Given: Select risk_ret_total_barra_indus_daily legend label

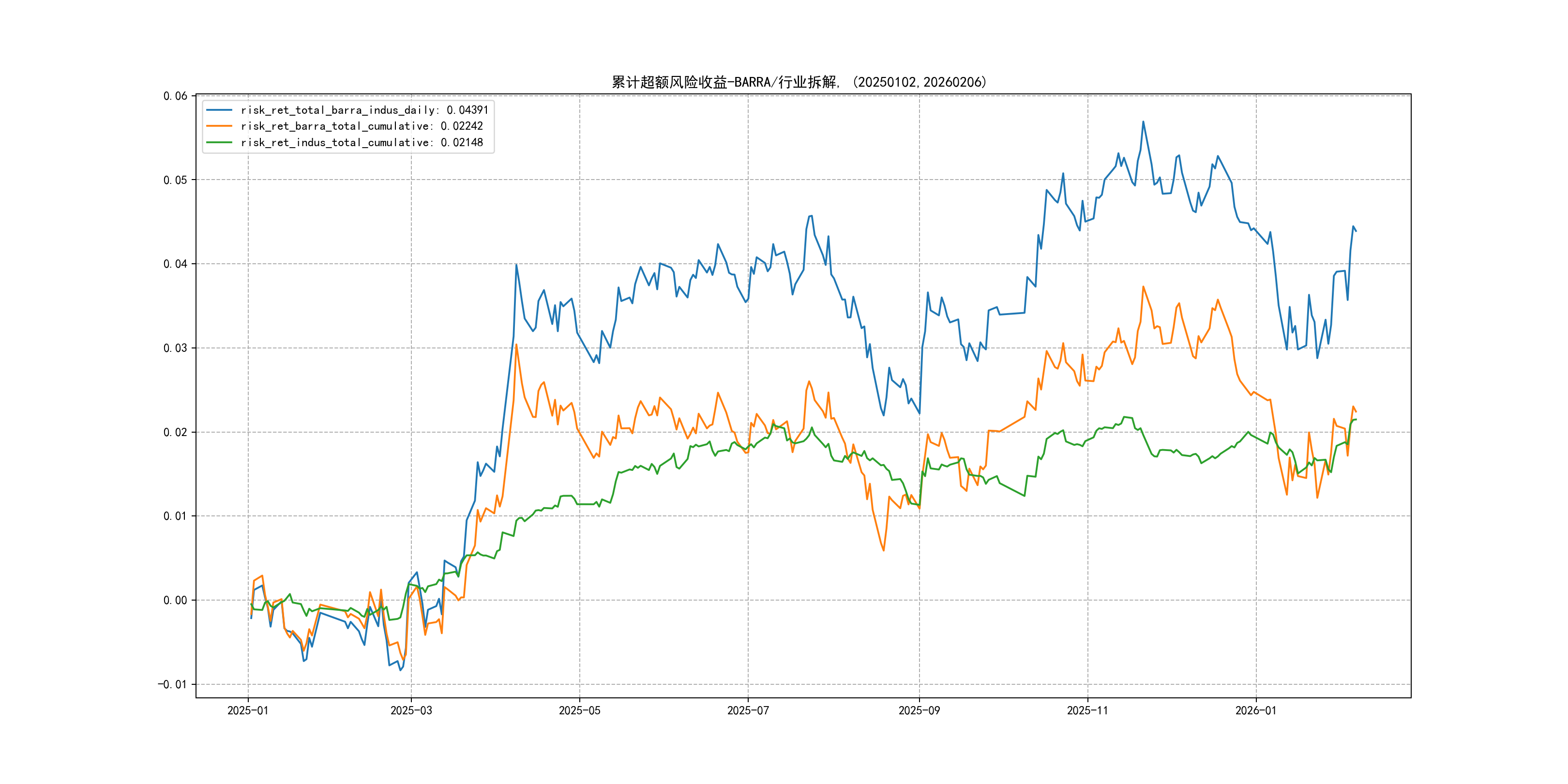Looking at the screenshot, I should [364, 110].
